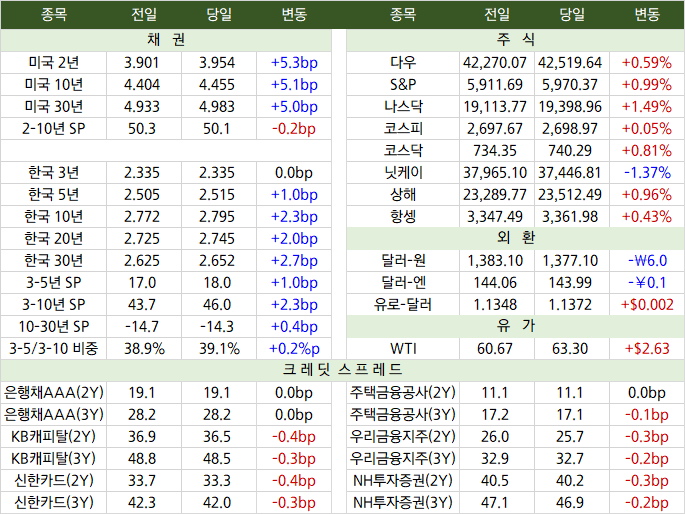The width and height of the screenshot is (685, 514).
Task: Click the 닛케이 change -1.37% cell
Action: pyautogui.click(x=647, y=173)
